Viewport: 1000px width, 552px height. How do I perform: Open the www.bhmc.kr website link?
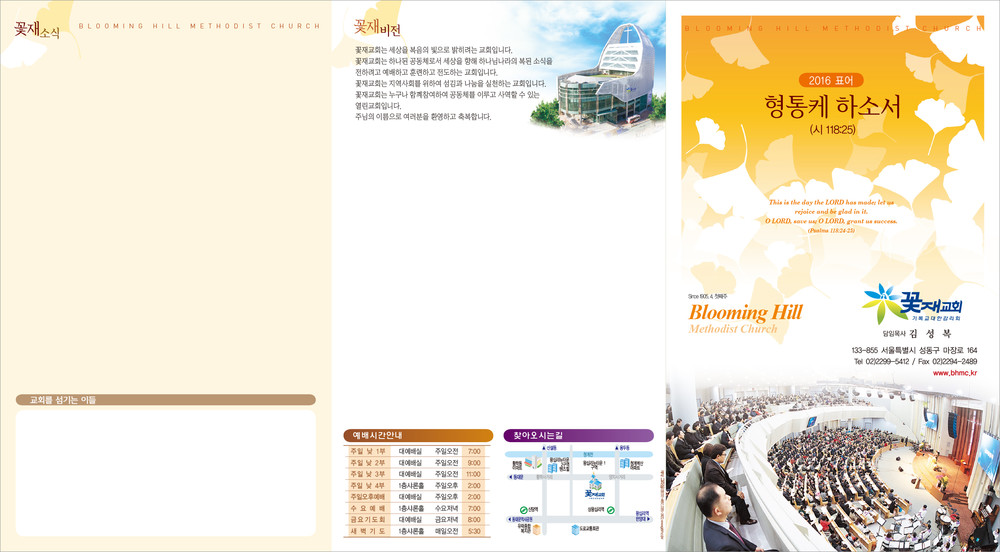[x=954, y=373]
